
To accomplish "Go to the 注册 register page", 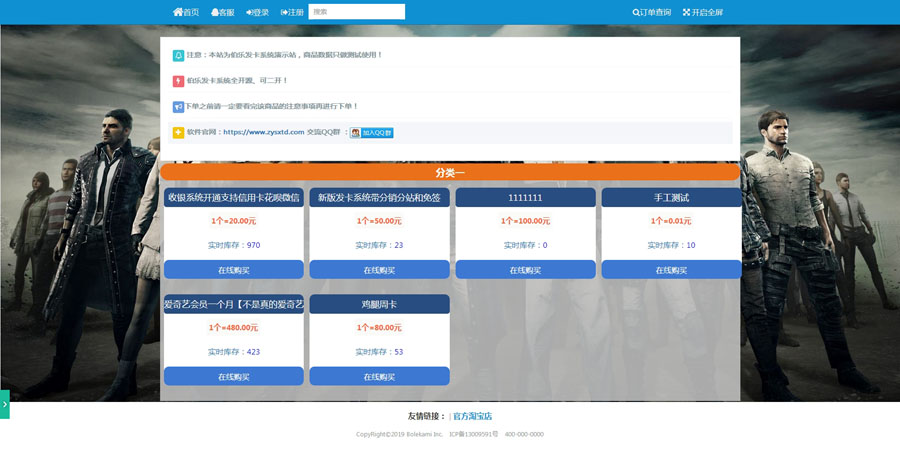I will (x=292, y=12).
